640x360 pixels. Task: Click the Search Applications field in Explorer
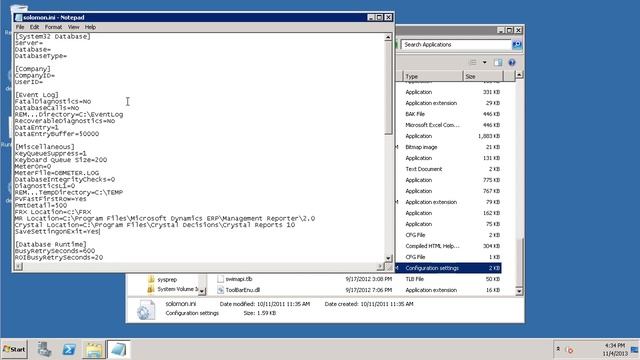click(x=456, y=44)
